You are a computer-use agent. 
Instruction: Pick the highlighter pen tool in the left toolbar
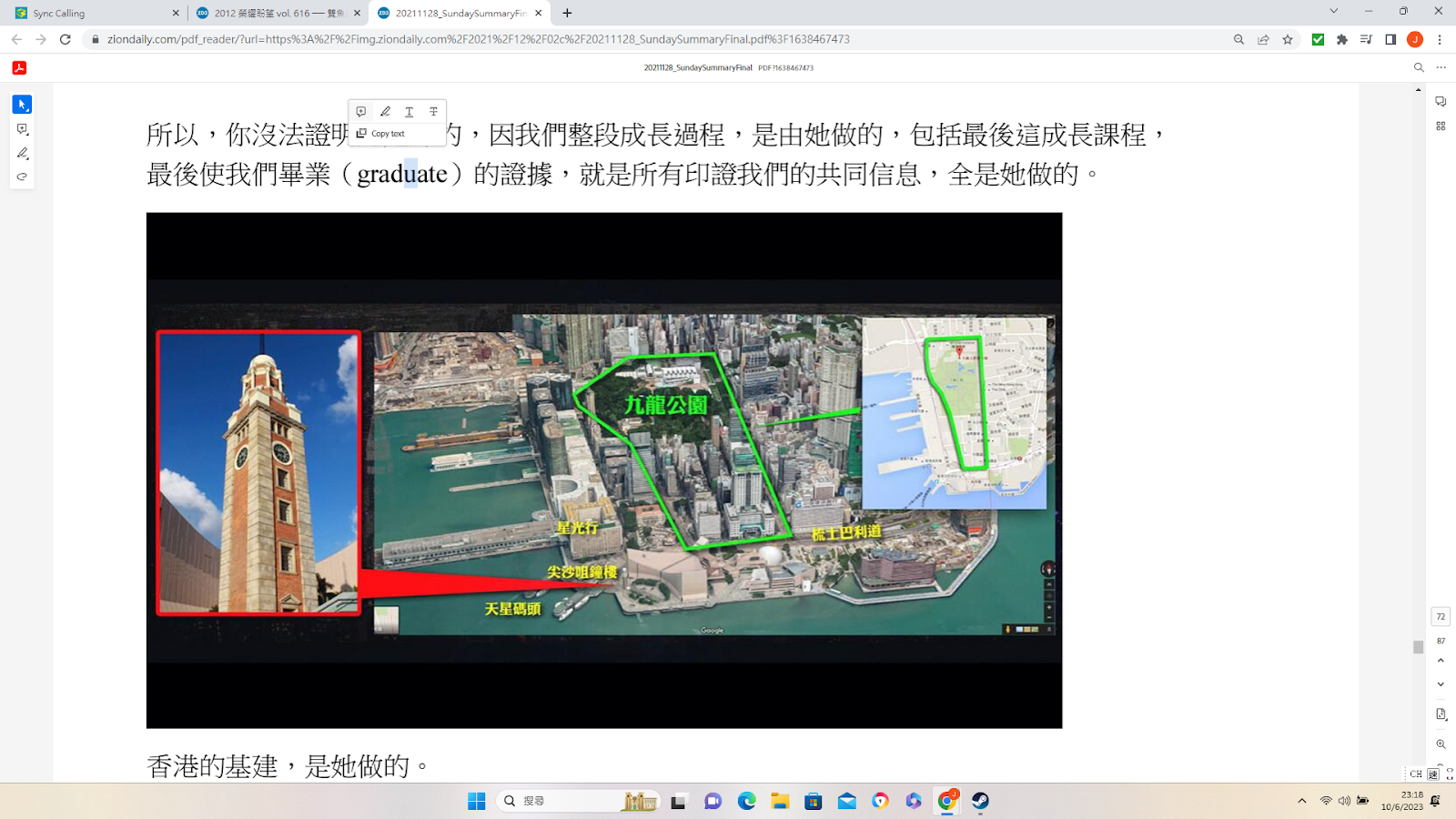(22, 153)
